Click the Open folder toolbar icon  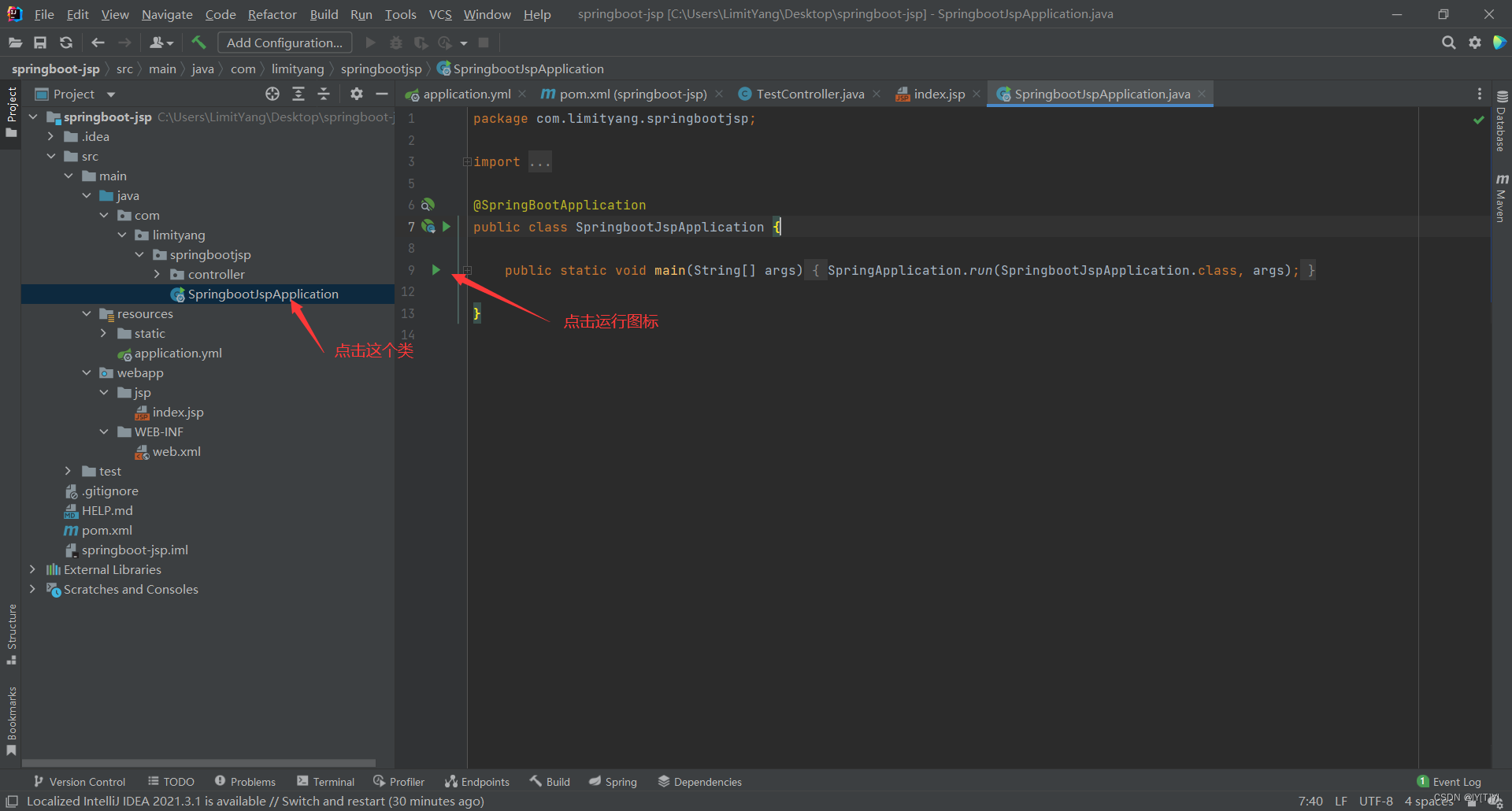[15, 43]
